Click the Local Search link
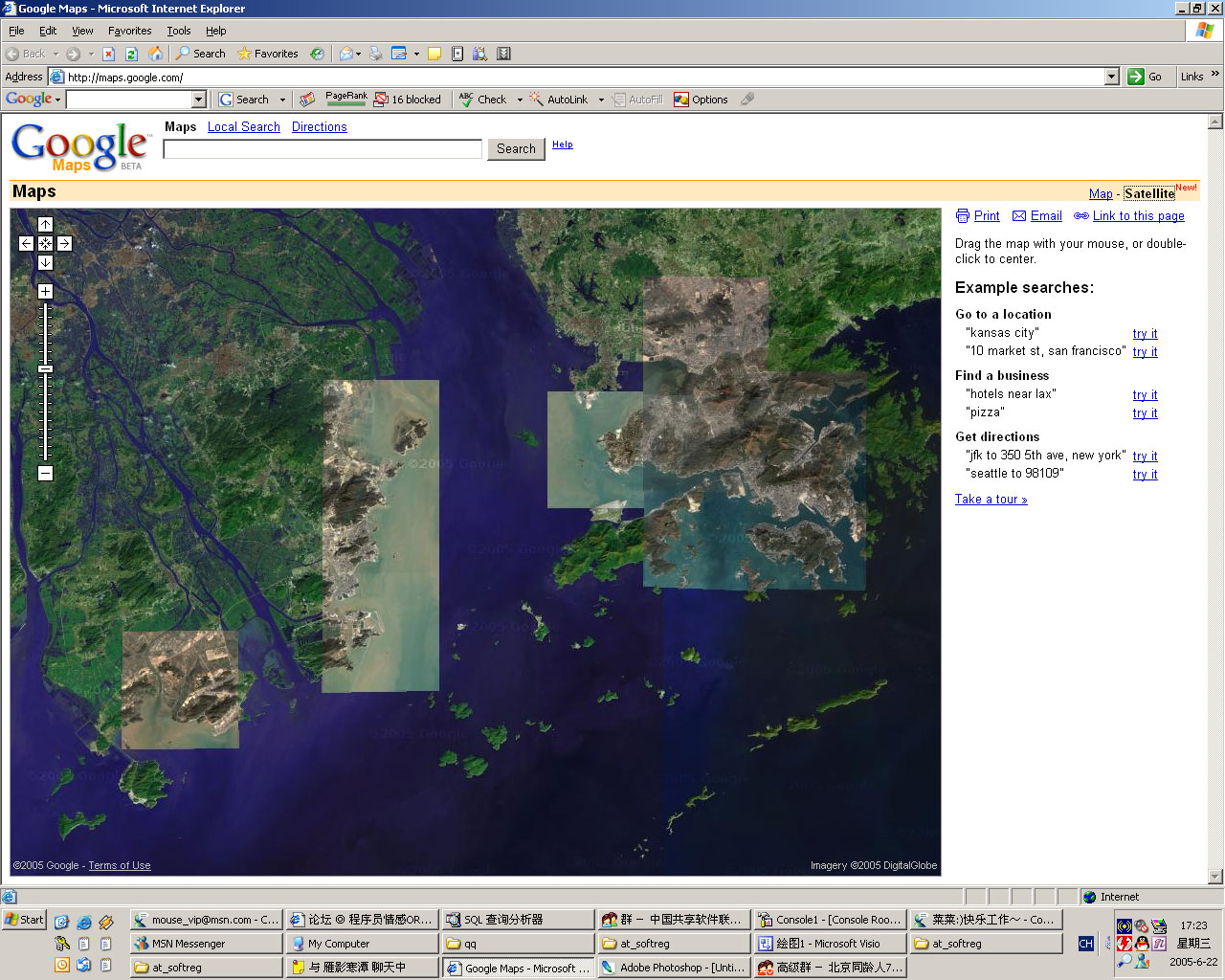The width and height of the screenshot is (1225, 980). pyautogui.click(x=244, y=126)
